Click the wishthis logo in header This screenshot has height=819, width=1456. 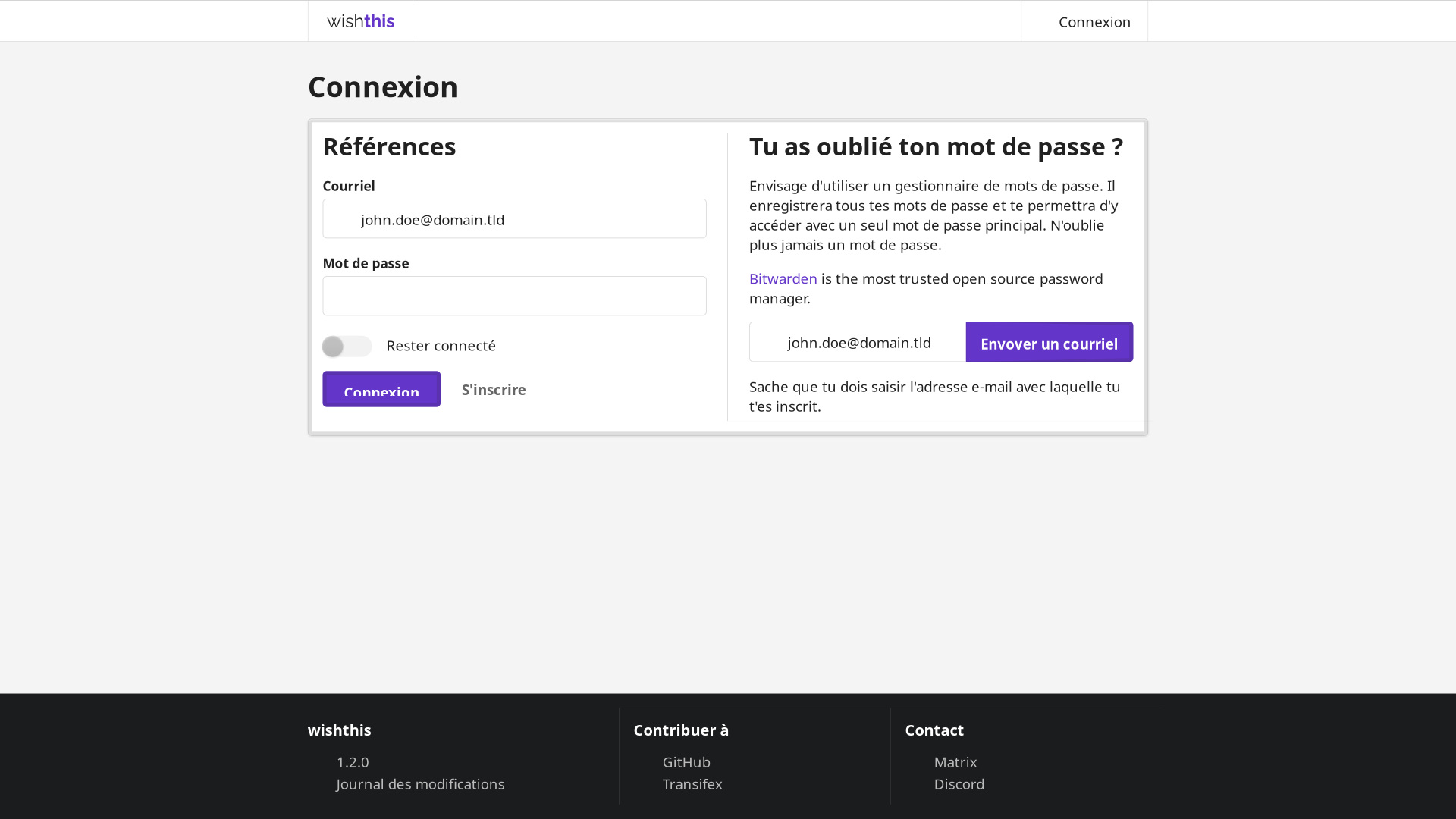coord(360,21)
